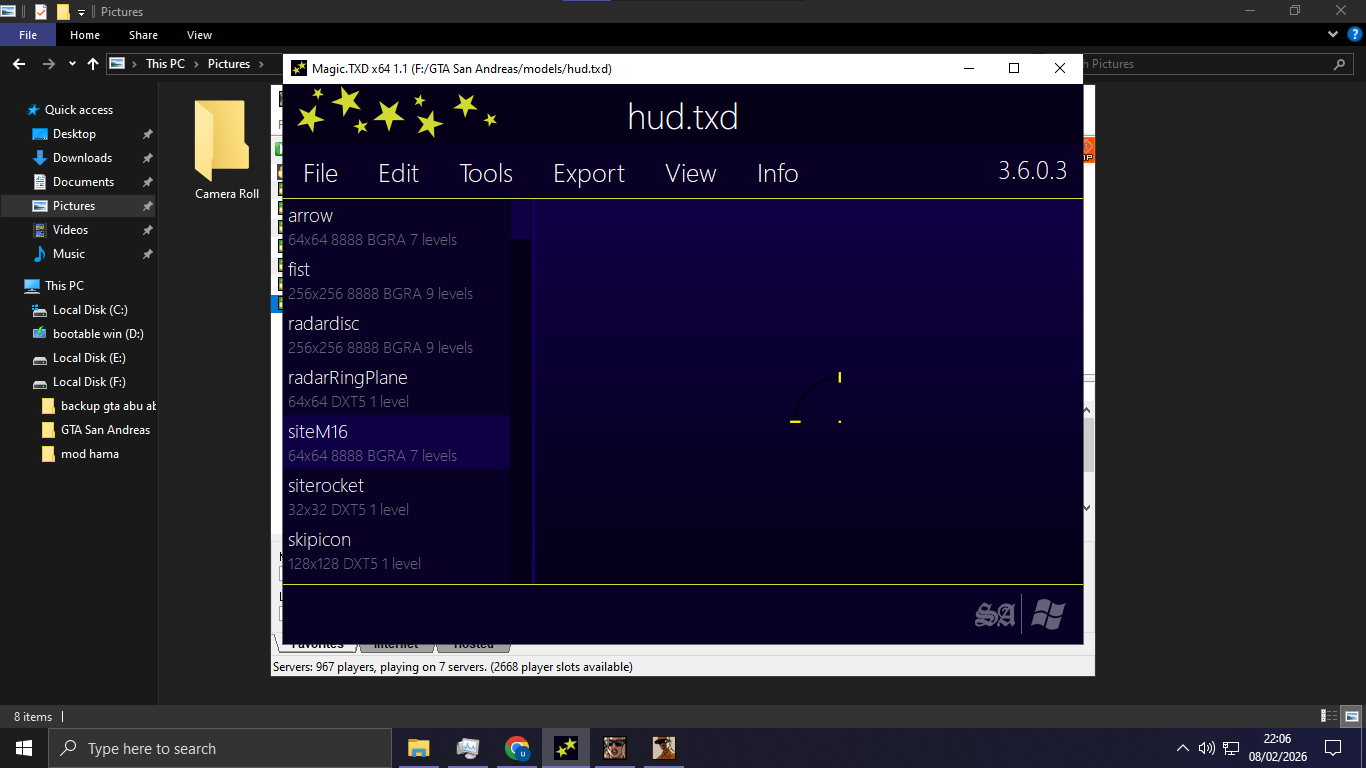Open the Camera Roll folder

(x=226, y=150)
